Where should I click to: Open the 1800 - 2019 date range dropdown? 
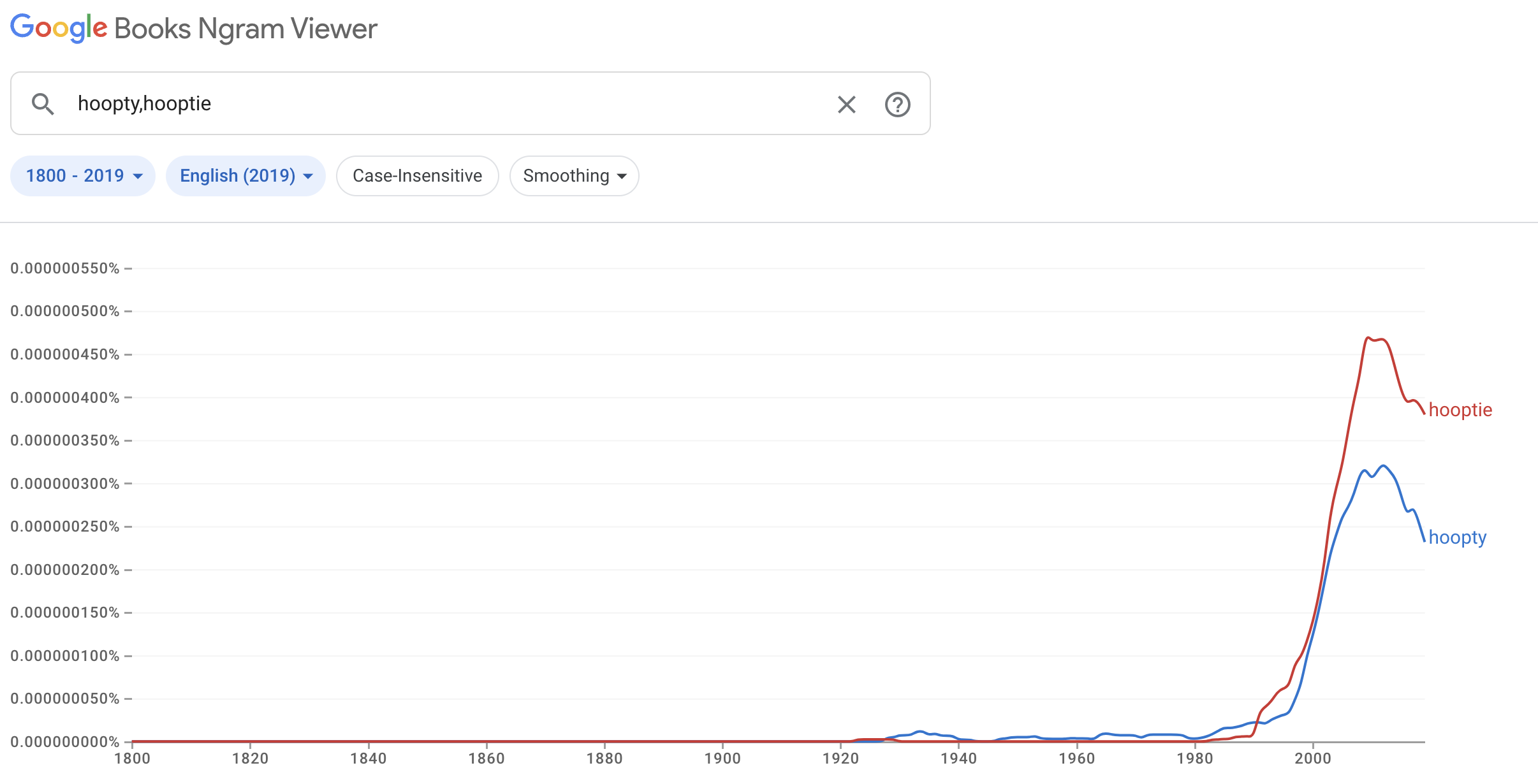coord(83,176)
